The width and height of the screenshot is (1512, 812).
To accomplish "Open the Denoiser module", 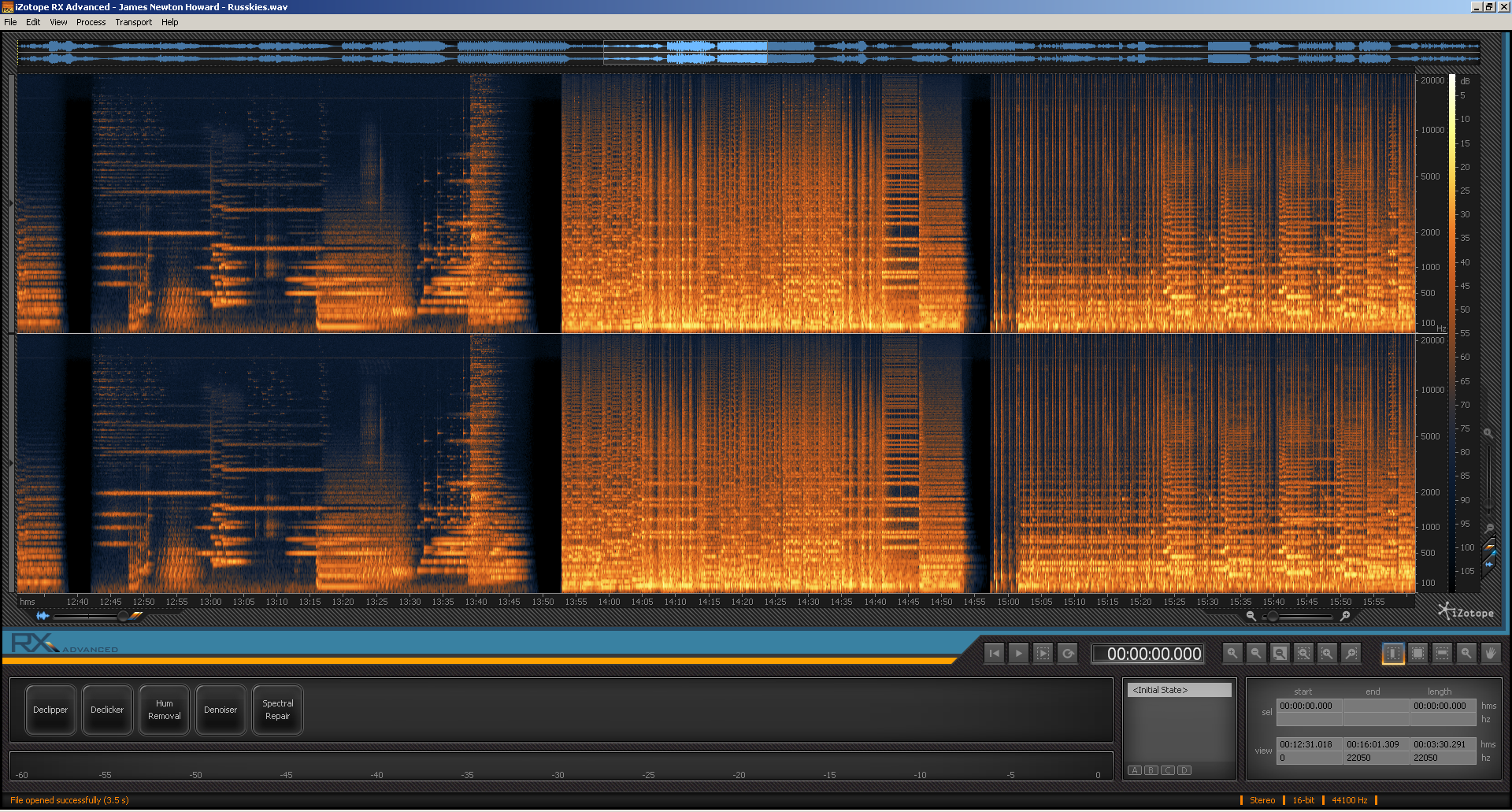I will tap(220, 710).
